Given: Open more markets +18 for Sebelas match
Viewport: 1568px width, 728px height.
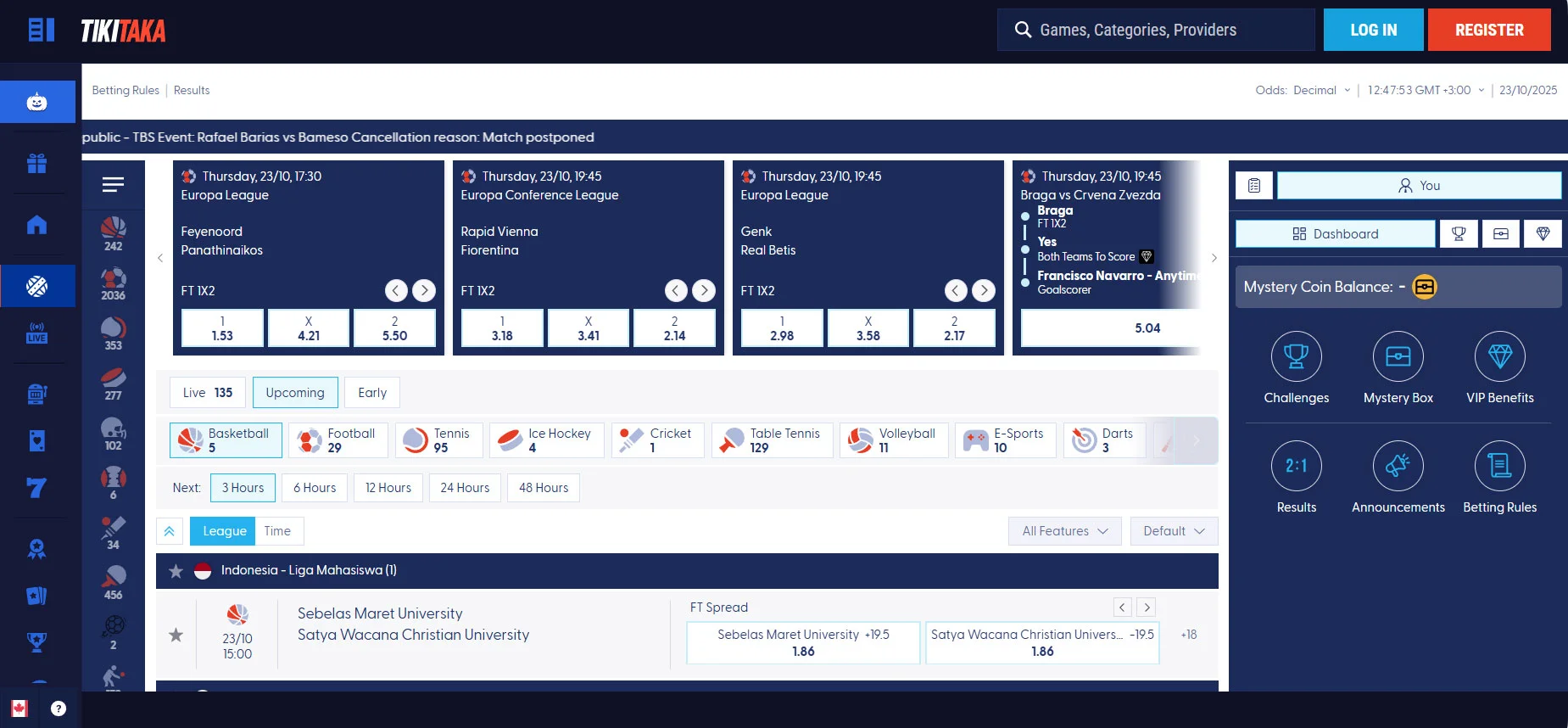Looking at the screenshot, I should (x=1189, y=635).
